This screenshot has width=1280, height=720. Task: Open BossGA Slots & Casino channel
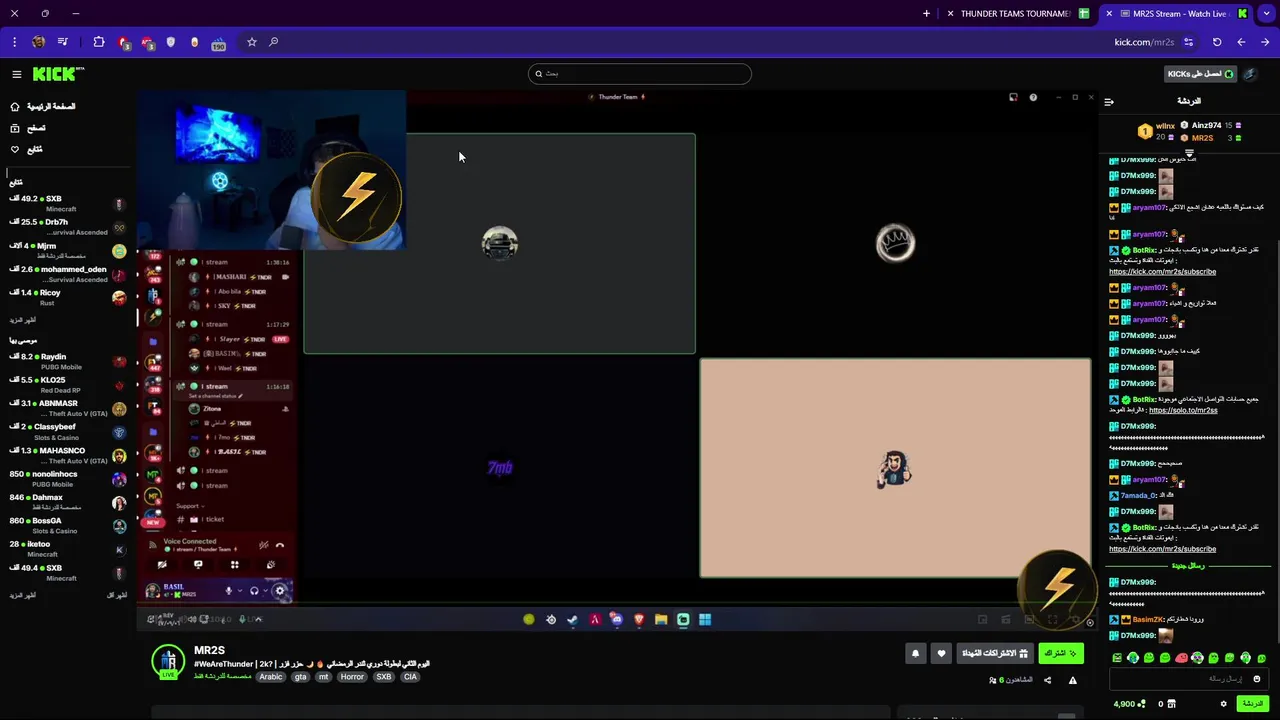(67, 525)
